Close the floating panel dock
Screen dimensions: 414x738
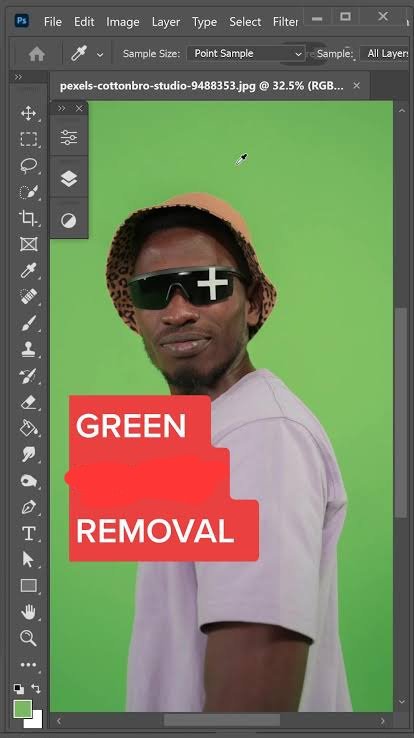(x=79, y=109)
